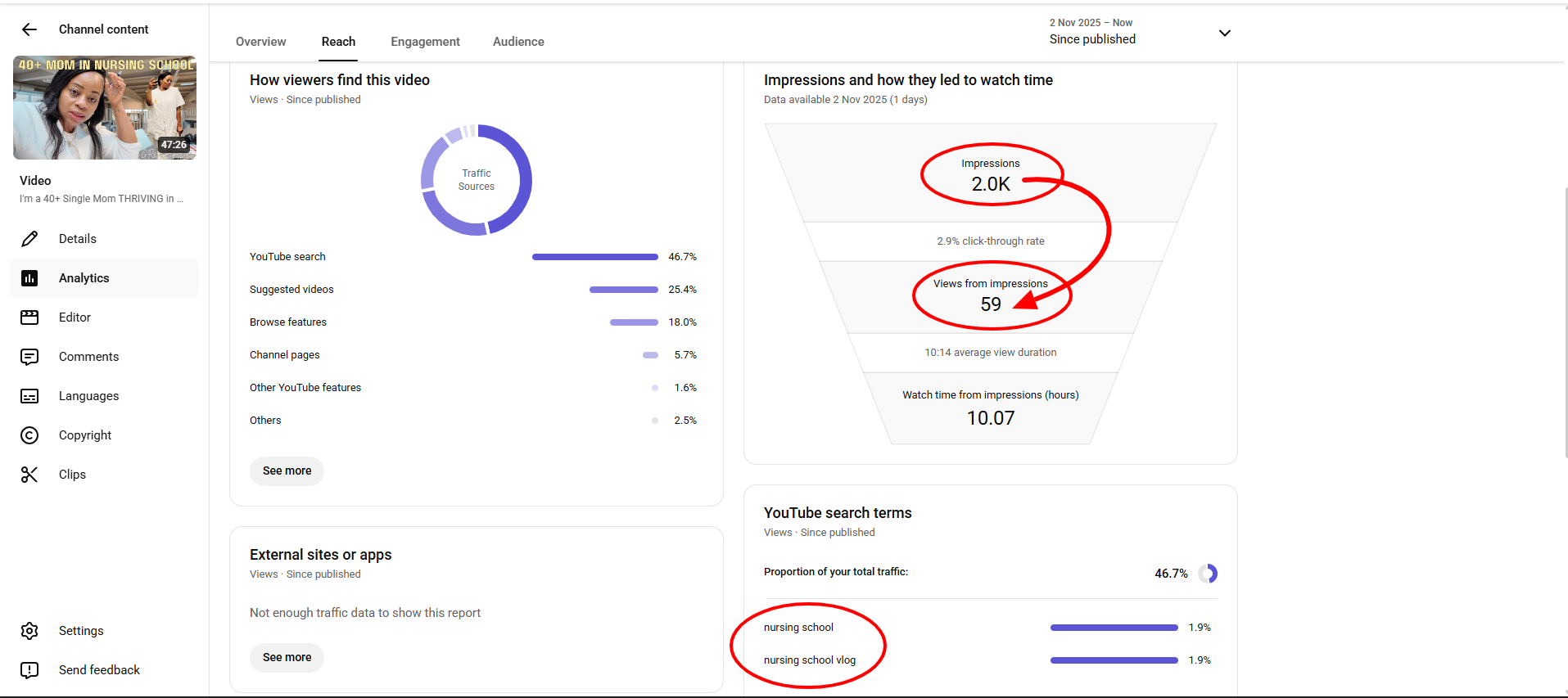The height and width of the screenshot is (698, 1568).
Task: Click the Languages subtitles icon
Action: (29, 396)
